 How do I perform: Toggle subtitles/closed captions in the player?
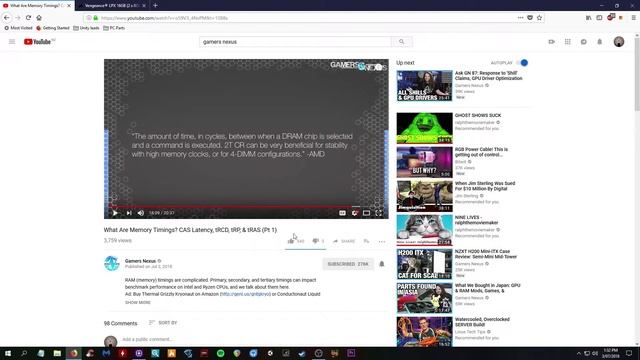point(342,213)
